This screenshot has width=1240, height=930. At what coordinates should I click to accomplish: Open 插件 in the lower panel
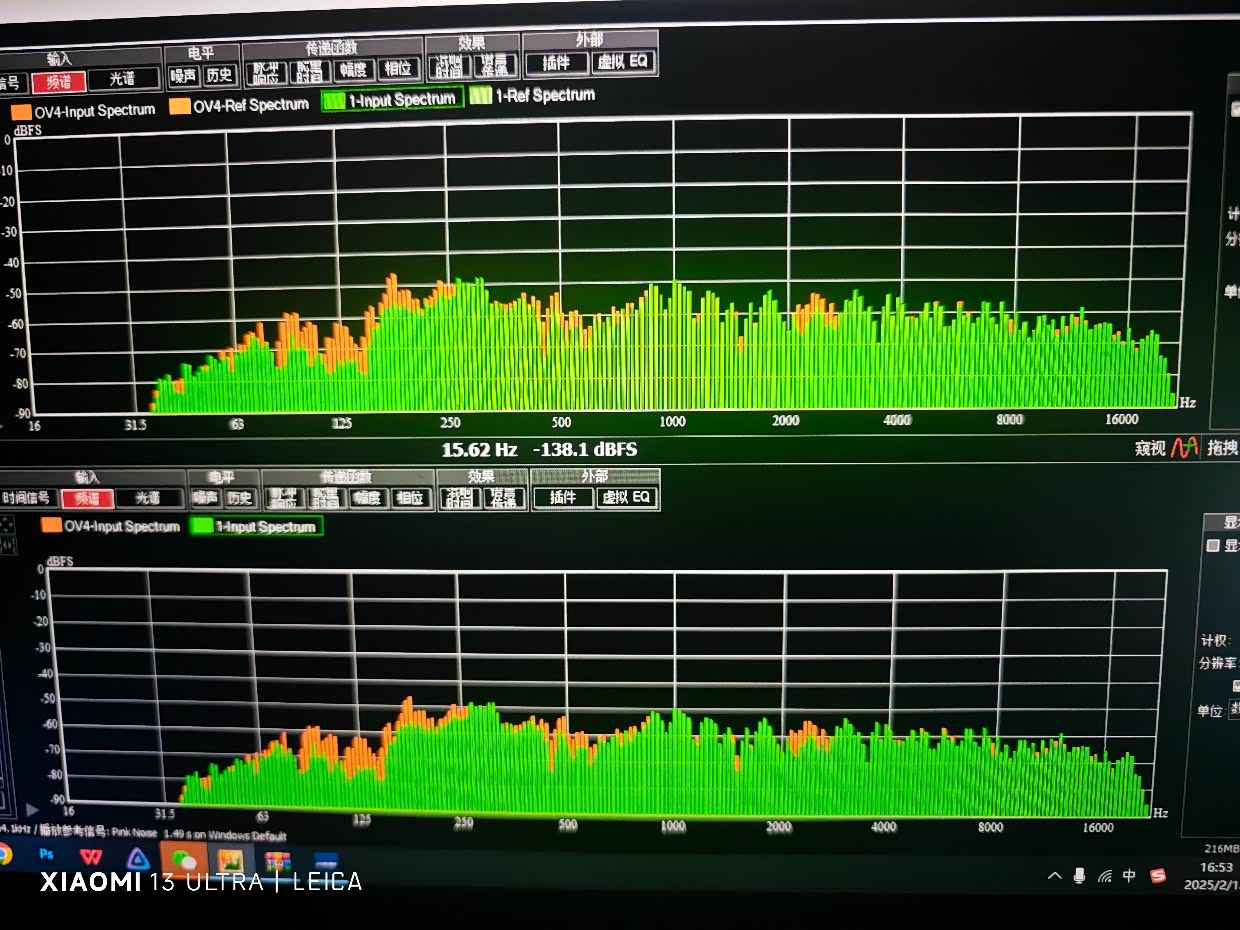pos(563,497)
